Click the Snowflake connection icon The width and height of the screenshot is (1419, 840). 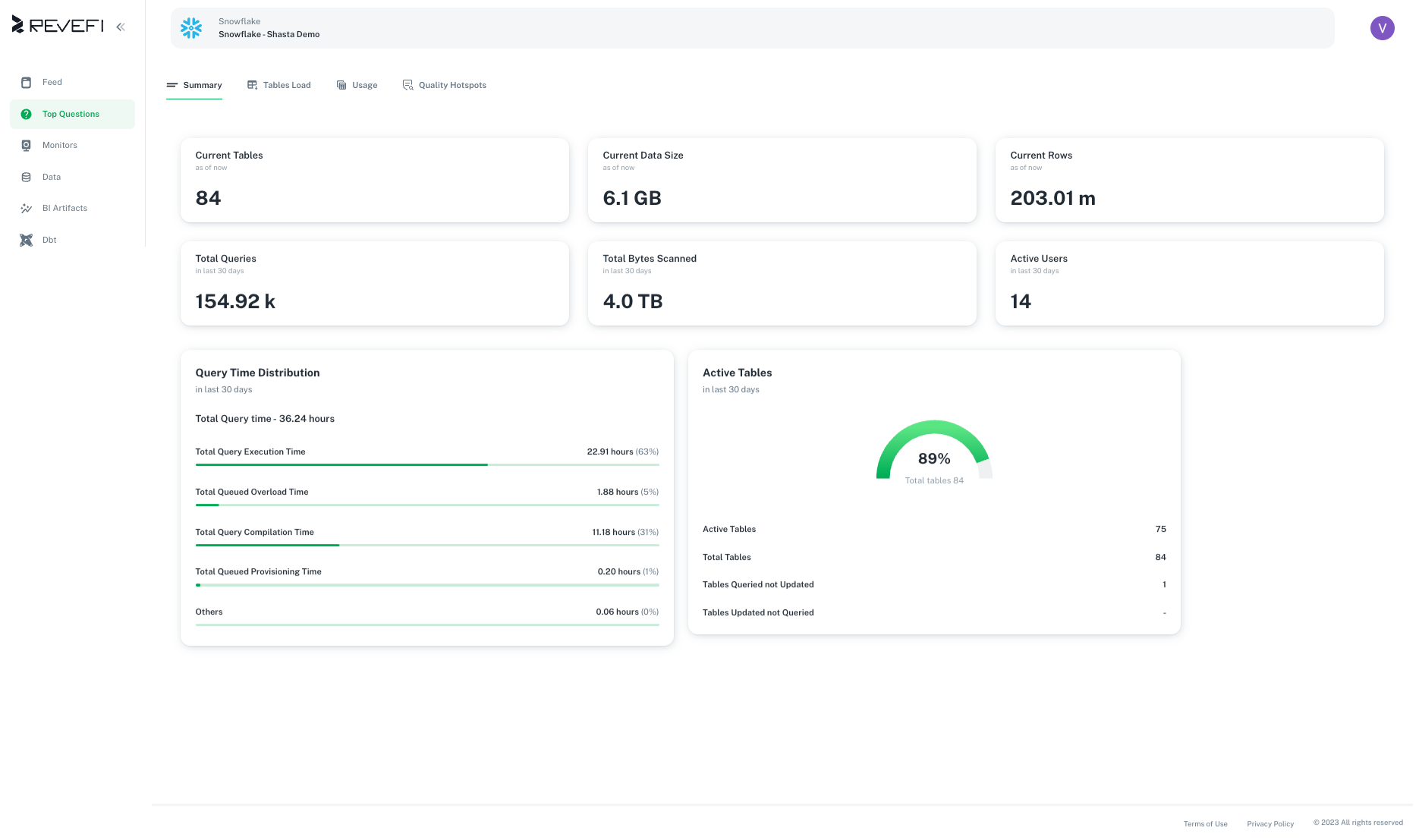[x=190, y=28]
